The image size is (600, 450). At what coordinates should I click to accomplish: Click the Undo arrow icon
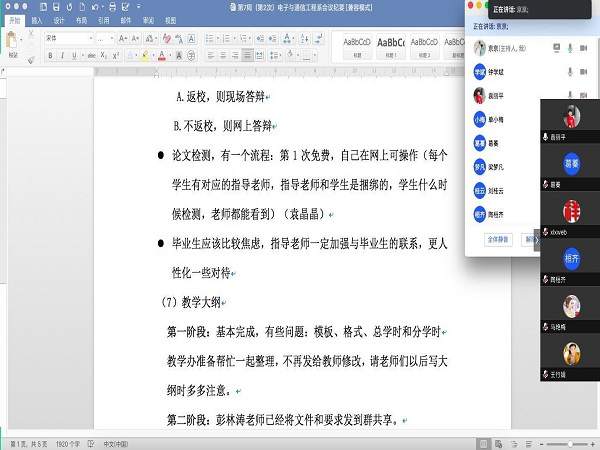pyautogui.click(x=96, y=7)
